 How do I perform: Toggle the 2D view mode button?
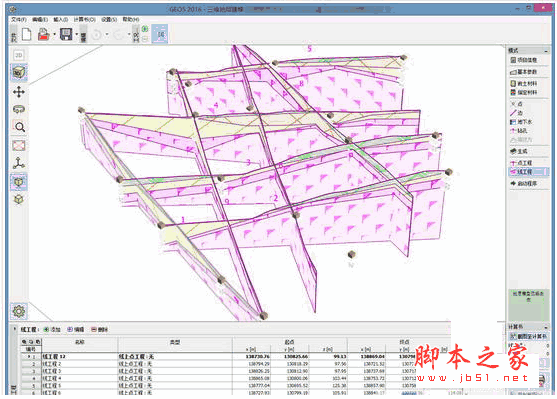[x=19, y=55]
